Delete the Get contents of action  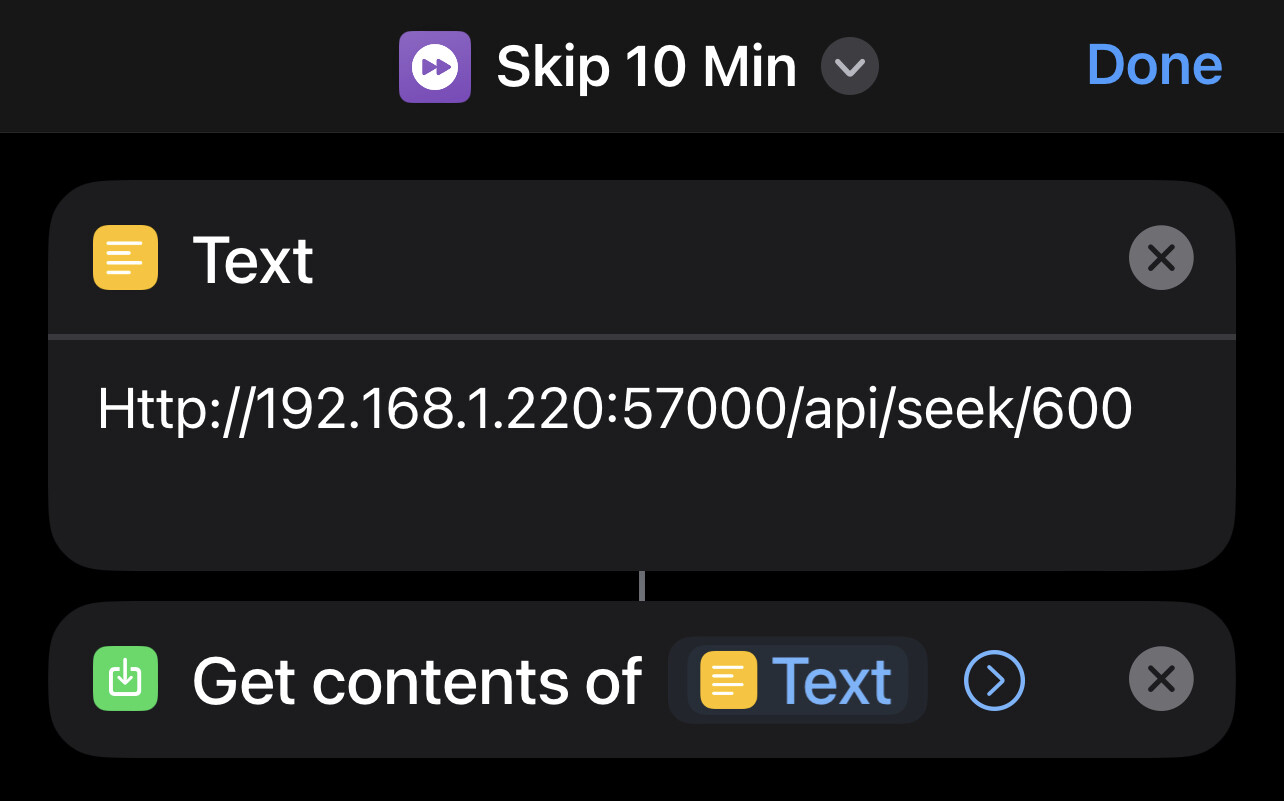point(1160,680)
